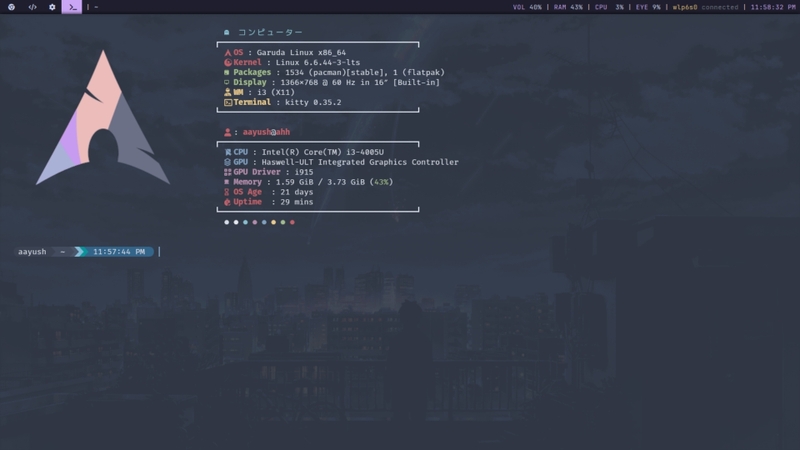The image size is (800, 450).
Task: Click the GPU driver value 'i915'
Action: coord(304,172)
